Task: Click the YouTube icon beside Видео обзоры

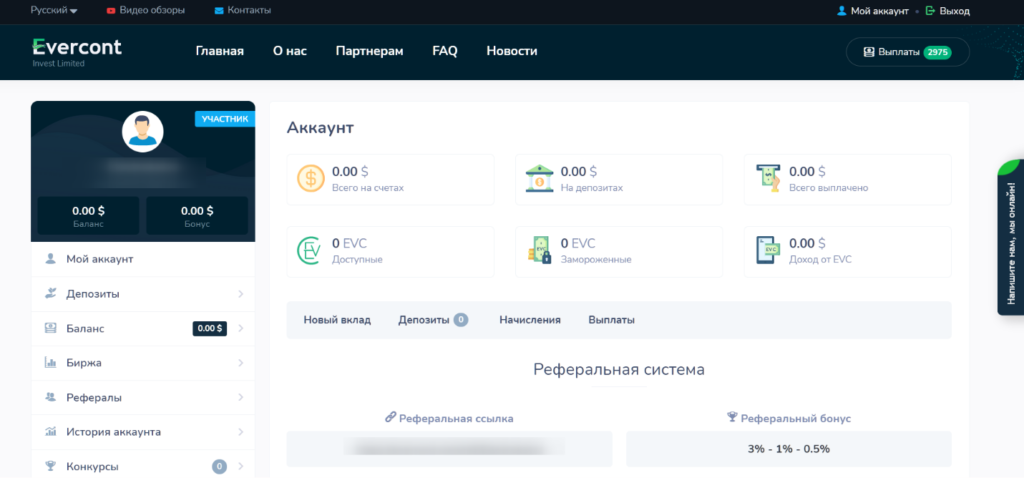Action: pos(111,10)
